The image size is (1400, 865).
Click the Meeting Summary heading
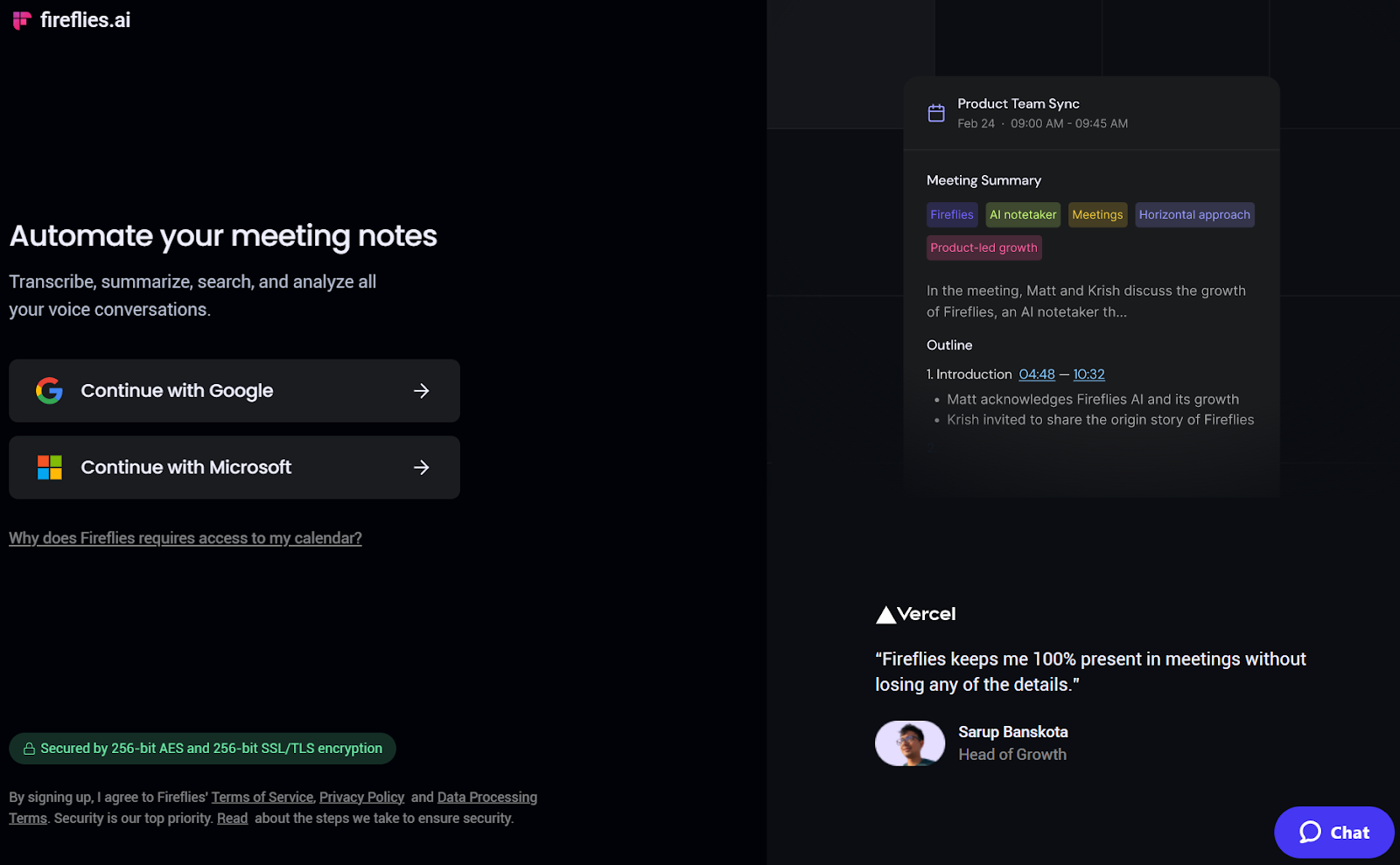coord(984,180)
